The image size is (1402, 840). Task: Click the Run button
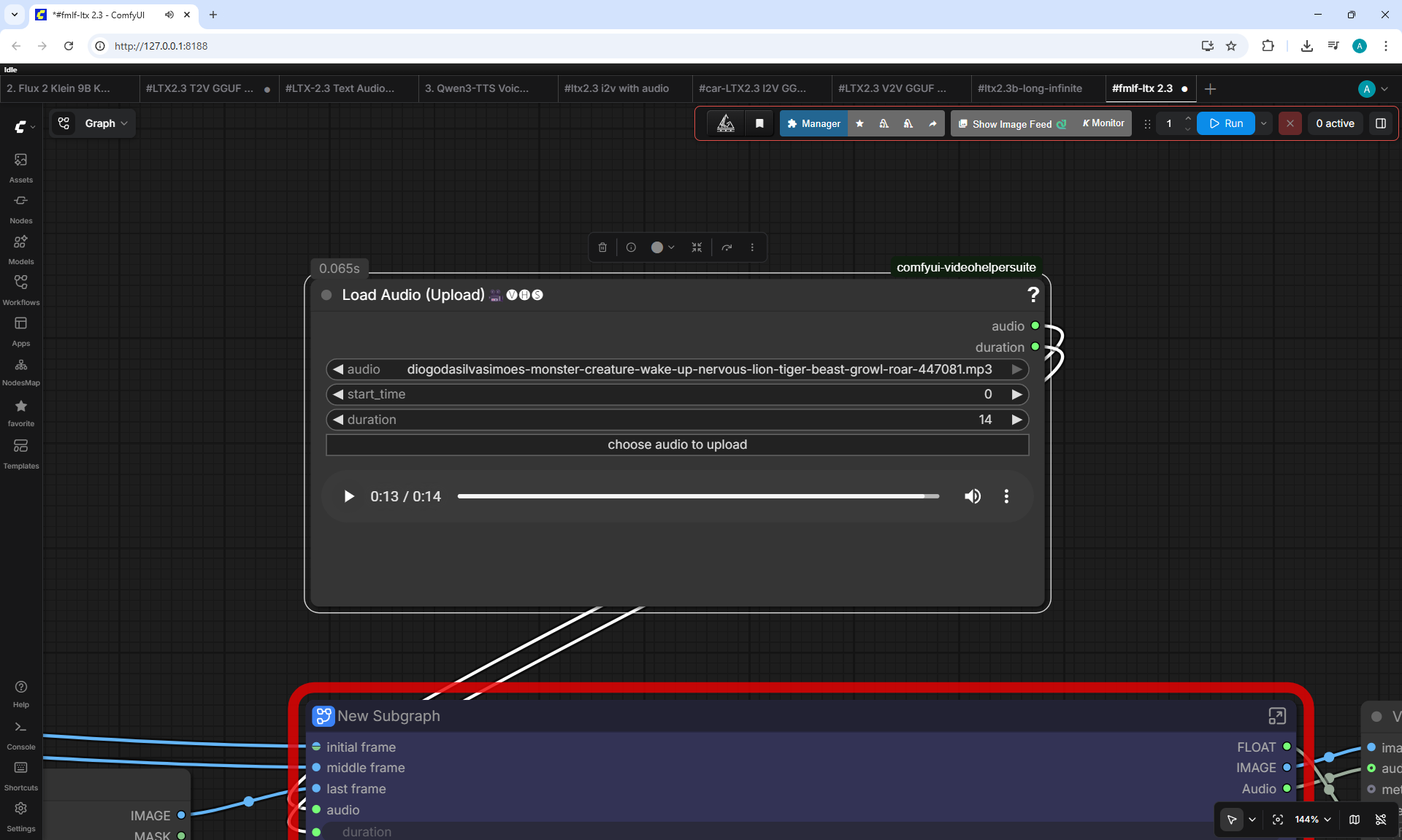coord(1226,123)
